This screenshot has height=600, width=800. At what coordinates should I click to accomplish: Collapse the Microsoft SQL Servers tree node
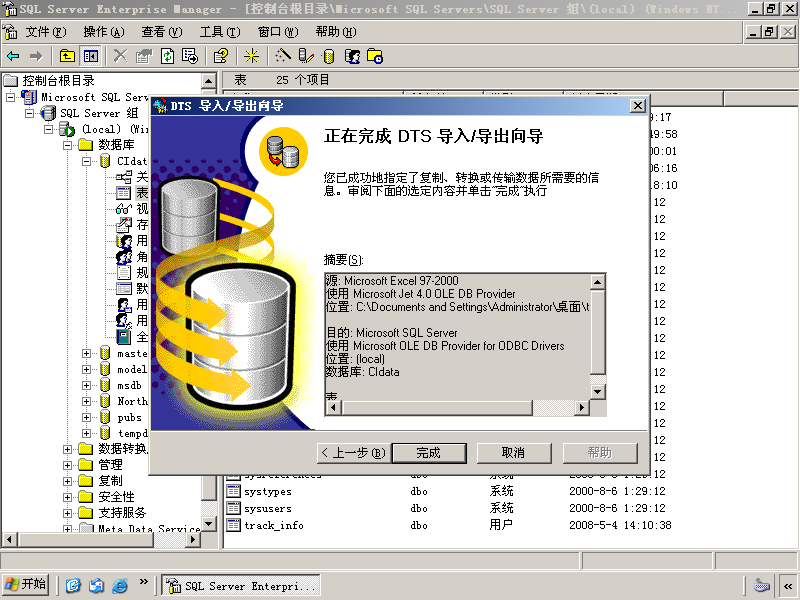10,97
